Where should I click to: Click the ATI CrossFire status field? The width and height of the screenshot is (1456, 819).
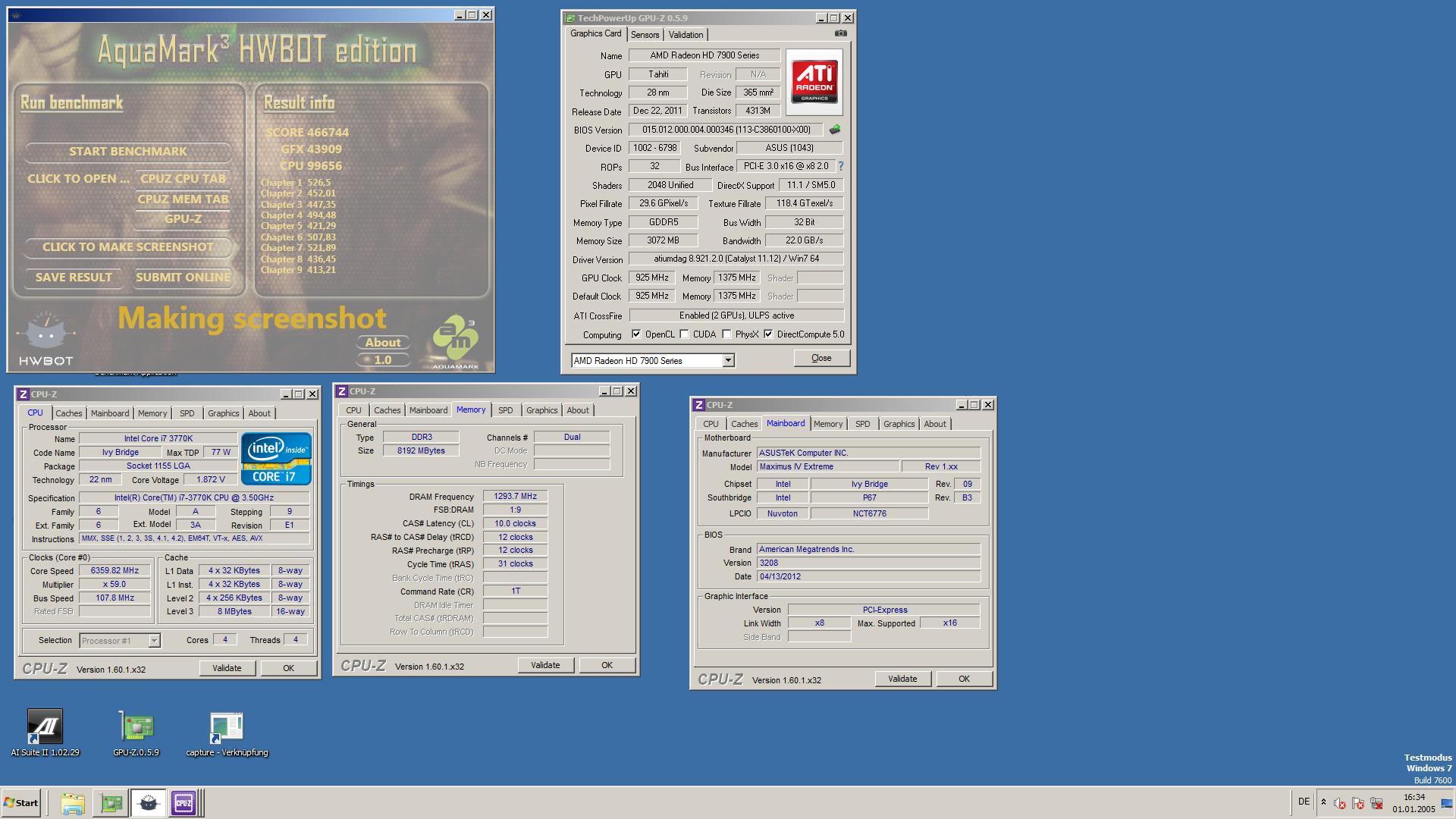[x=736, y=315]
